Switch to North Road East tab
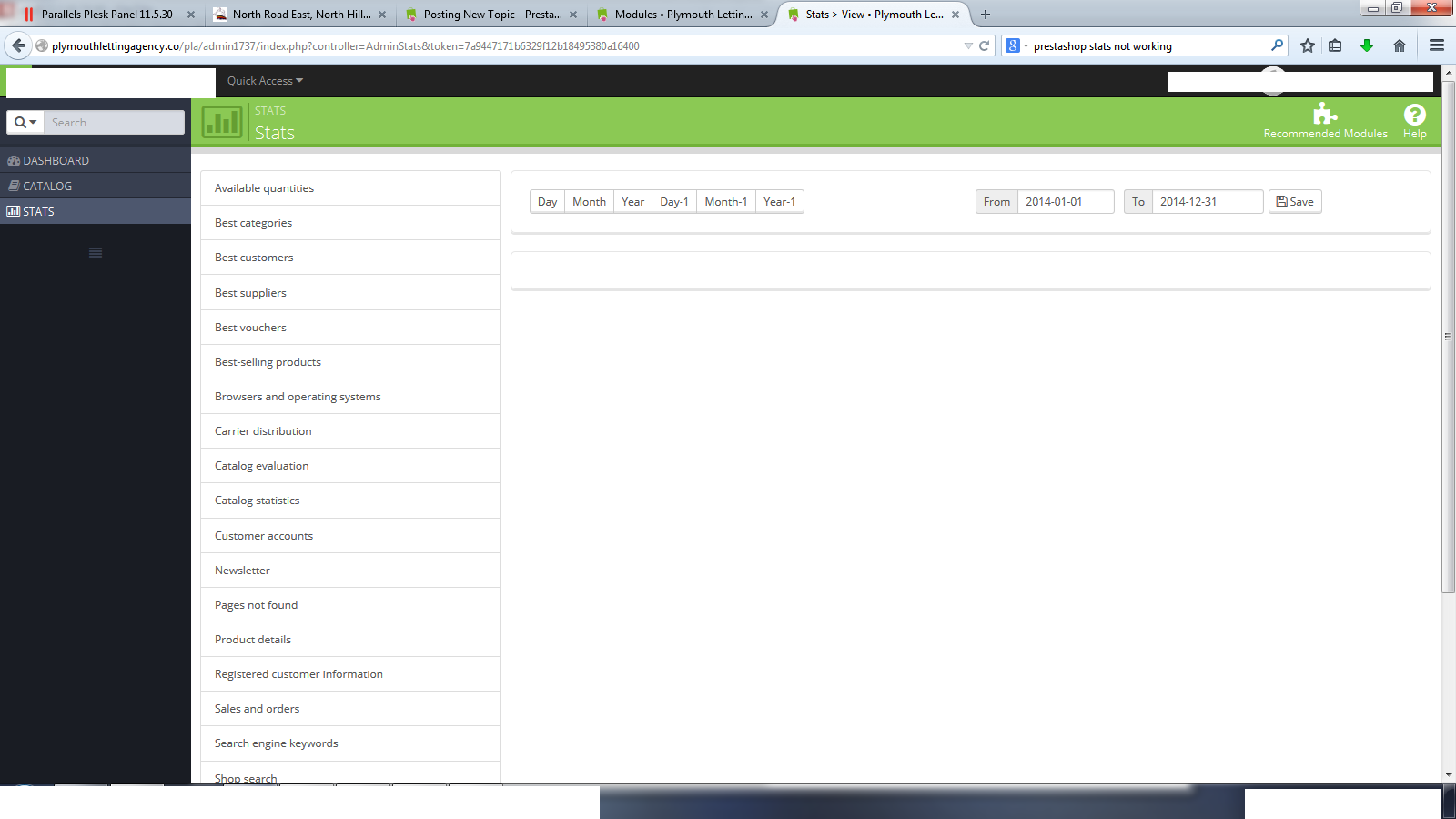The image size is (1456, 819). coord(300,15)
